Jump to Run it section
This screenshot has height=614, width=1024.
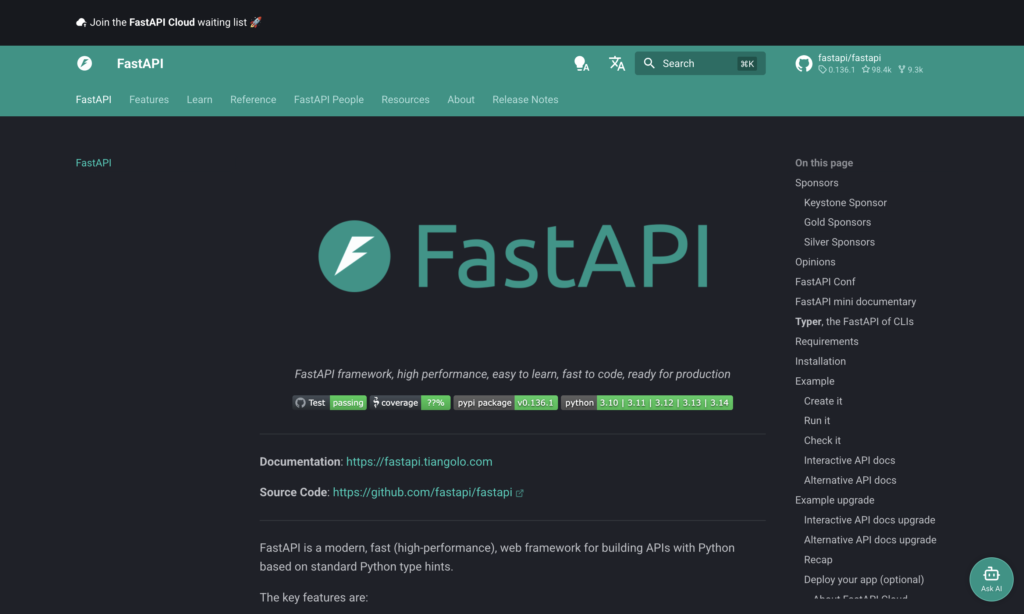[x=817, y=421]
